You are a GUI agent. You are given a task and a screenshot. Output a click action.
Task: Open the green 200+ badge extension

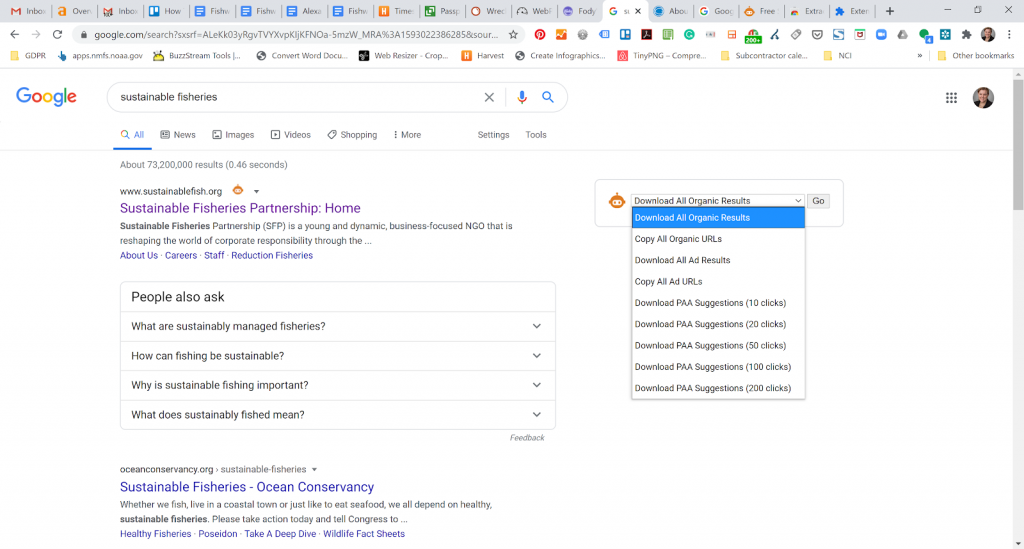(753, 35)
